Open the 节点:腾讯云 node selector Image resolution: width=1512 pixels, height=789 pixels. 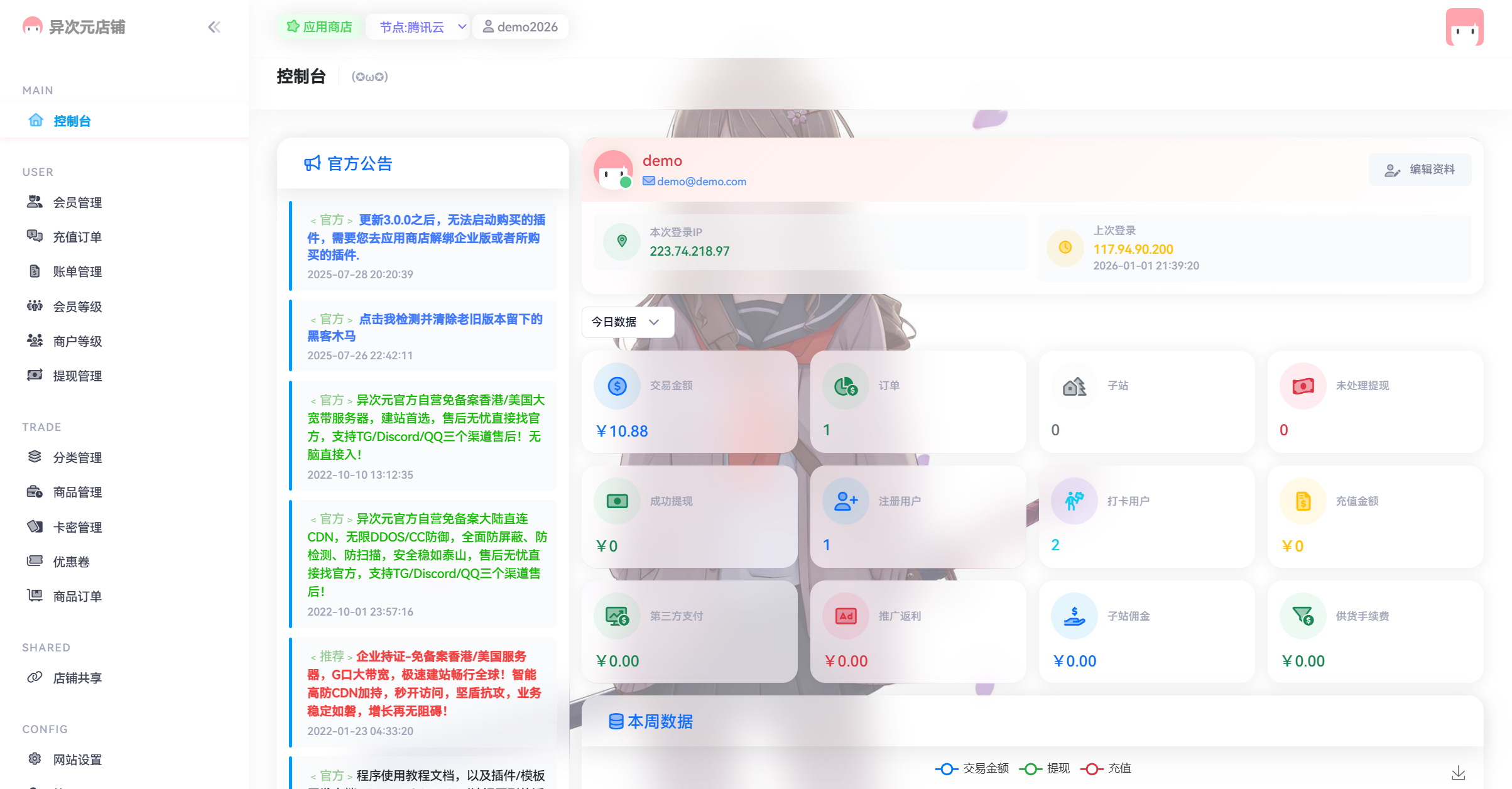417,27
